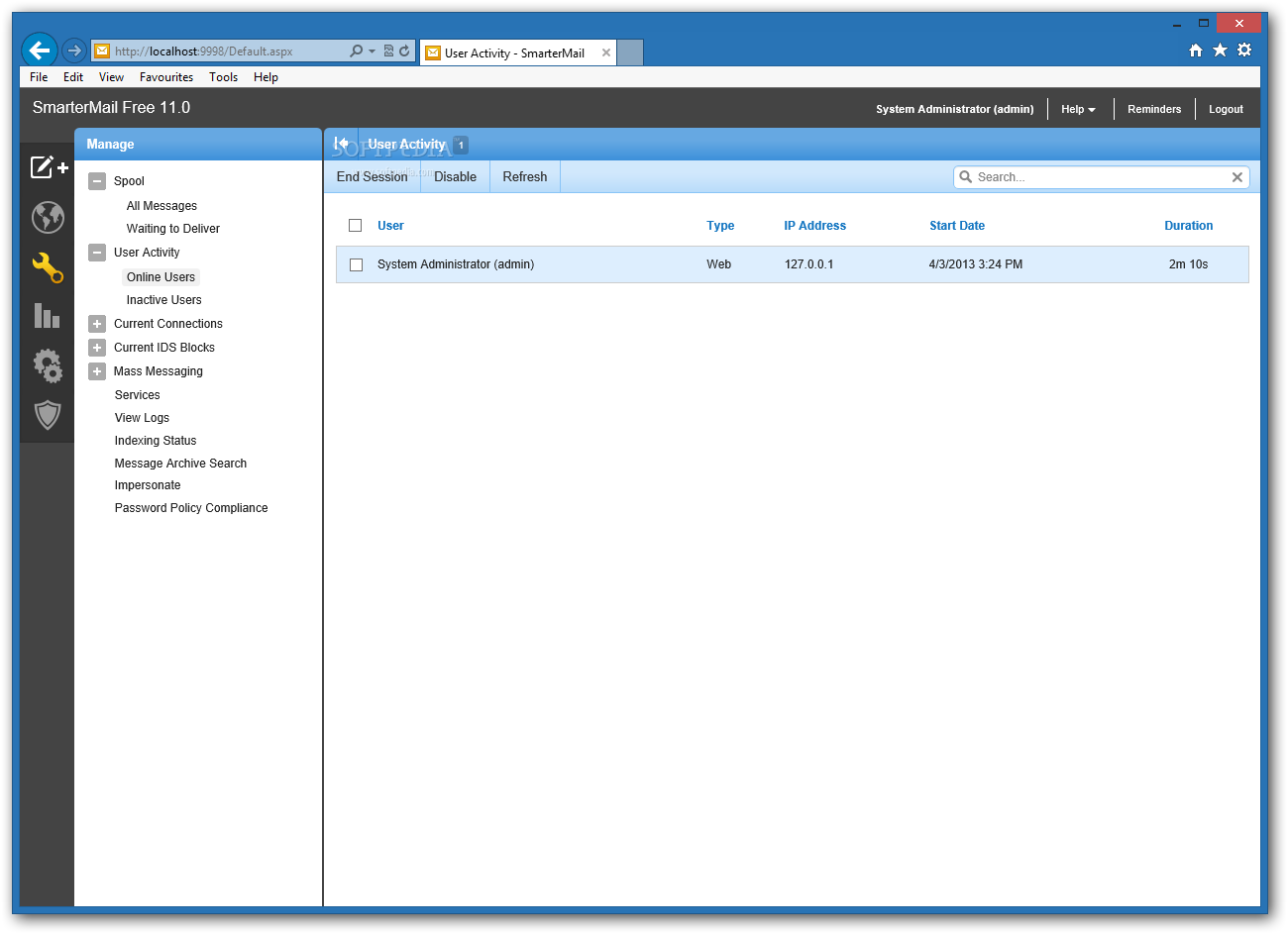
Task: Open a new browser tab
Action: pos(630,52)
